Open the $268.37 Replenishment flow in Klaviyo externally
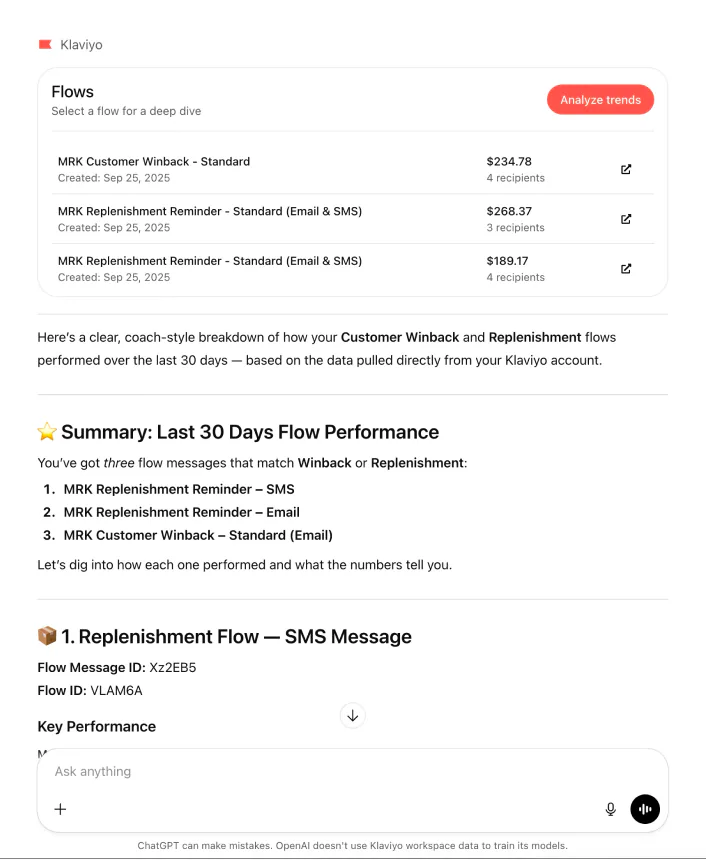Viewport: 706px width, 860px height. click(626, 219)
